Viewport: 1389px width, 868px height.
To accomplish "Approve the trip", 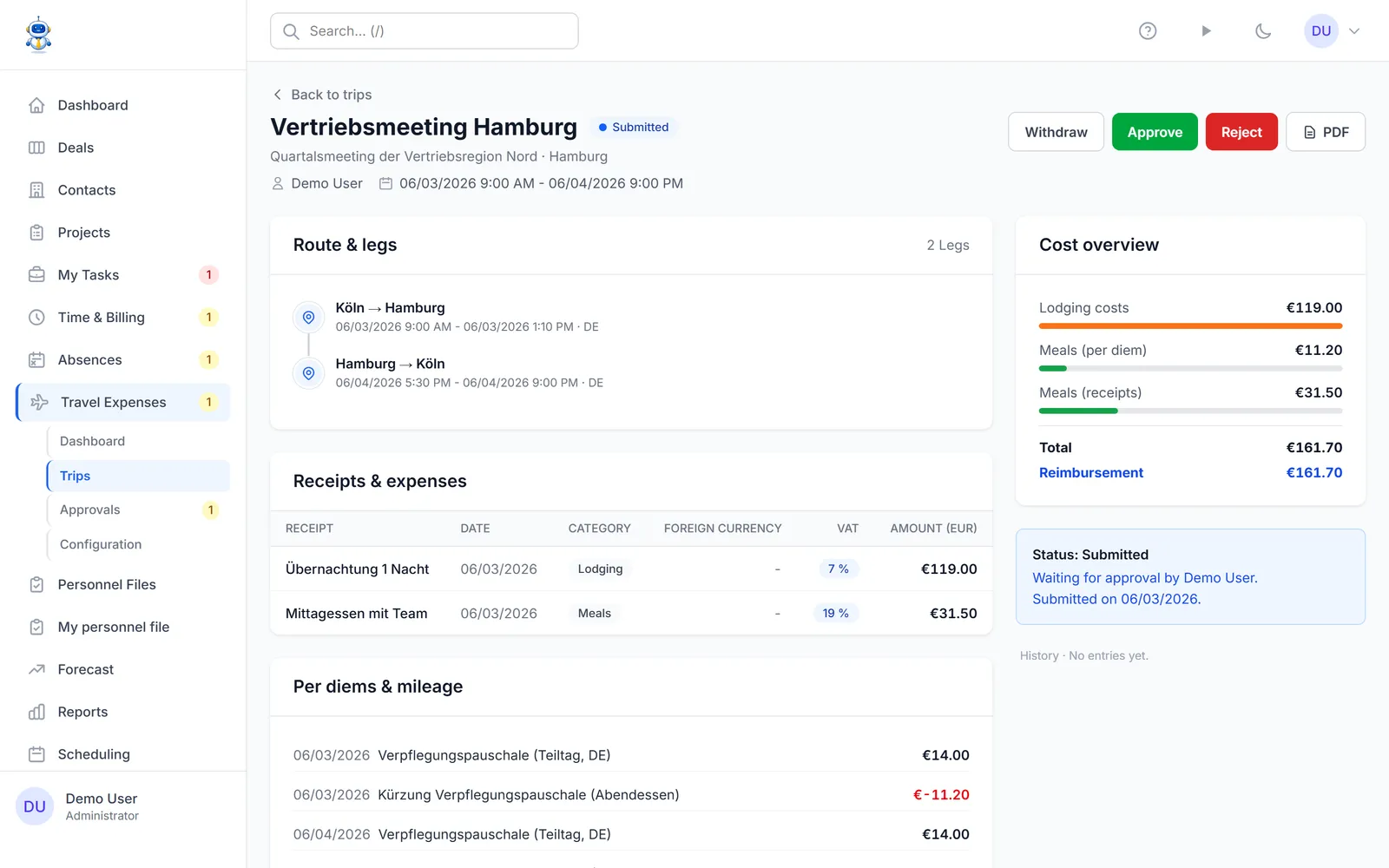I will (1155, 132).
